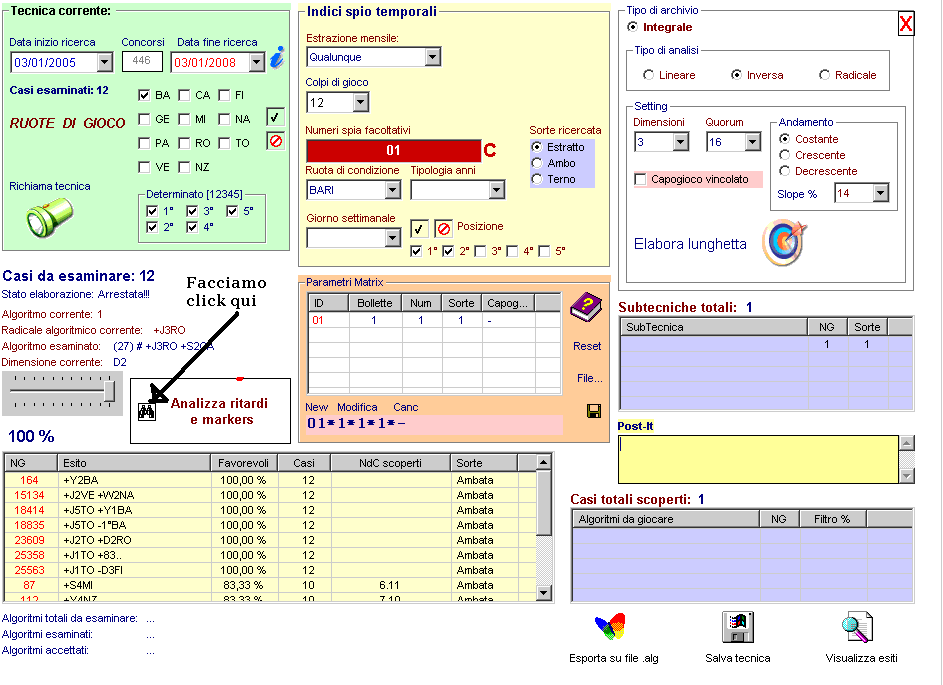
Task: Expand Estrazione mensile Qualunque dropdown
Action: (432, 57)
